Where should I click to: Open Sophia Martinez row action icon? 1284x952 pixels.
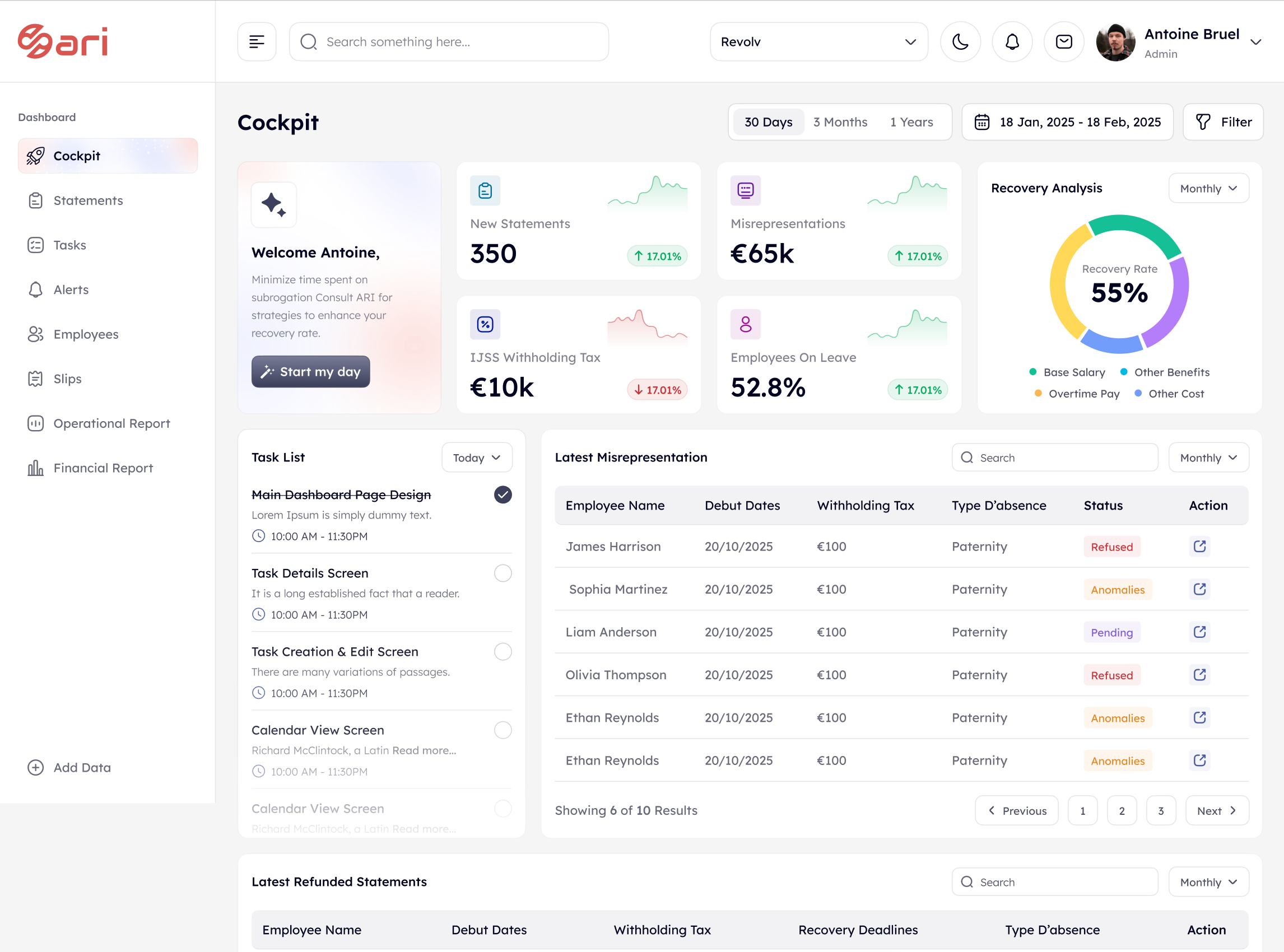1199,589
